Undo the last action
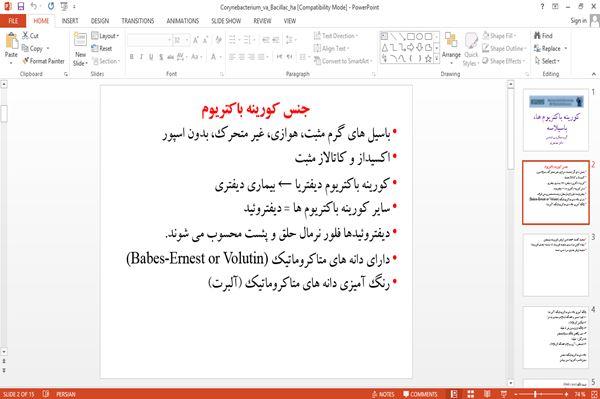600x399 pixels. point(34,7)
